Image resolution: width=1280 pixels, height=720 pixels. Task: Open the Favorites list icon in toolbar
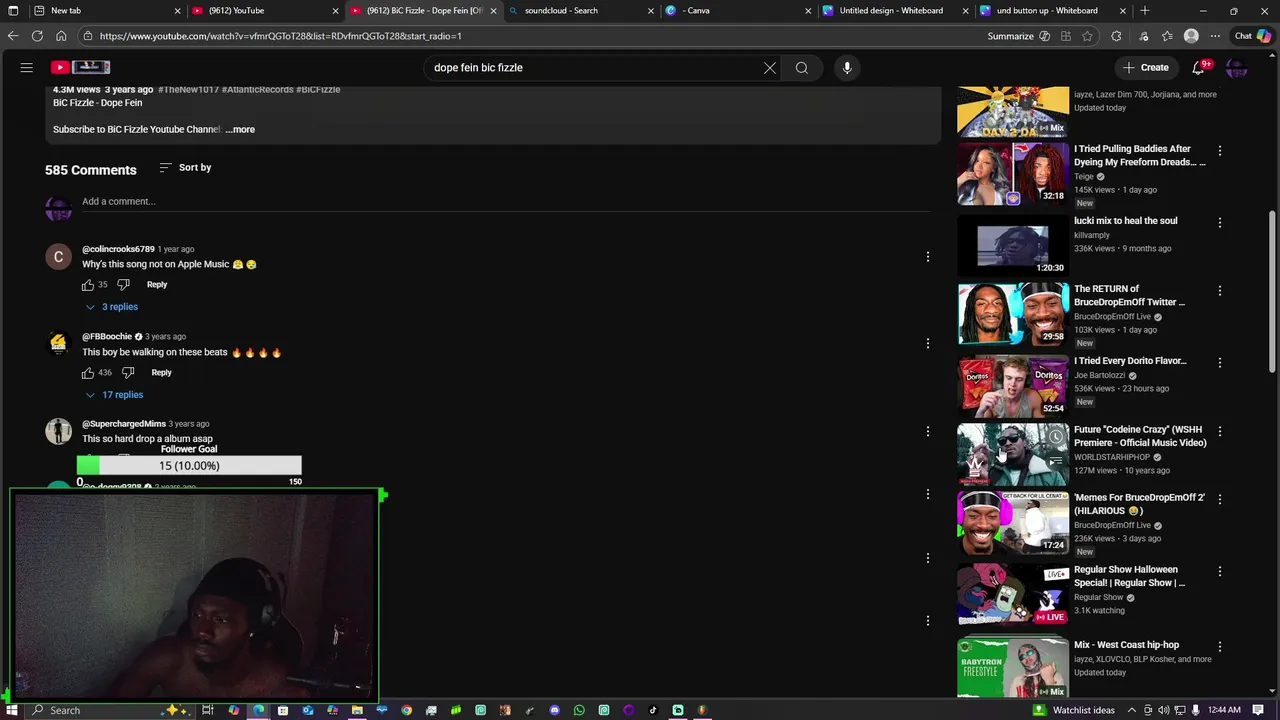tap(1167, 36)
